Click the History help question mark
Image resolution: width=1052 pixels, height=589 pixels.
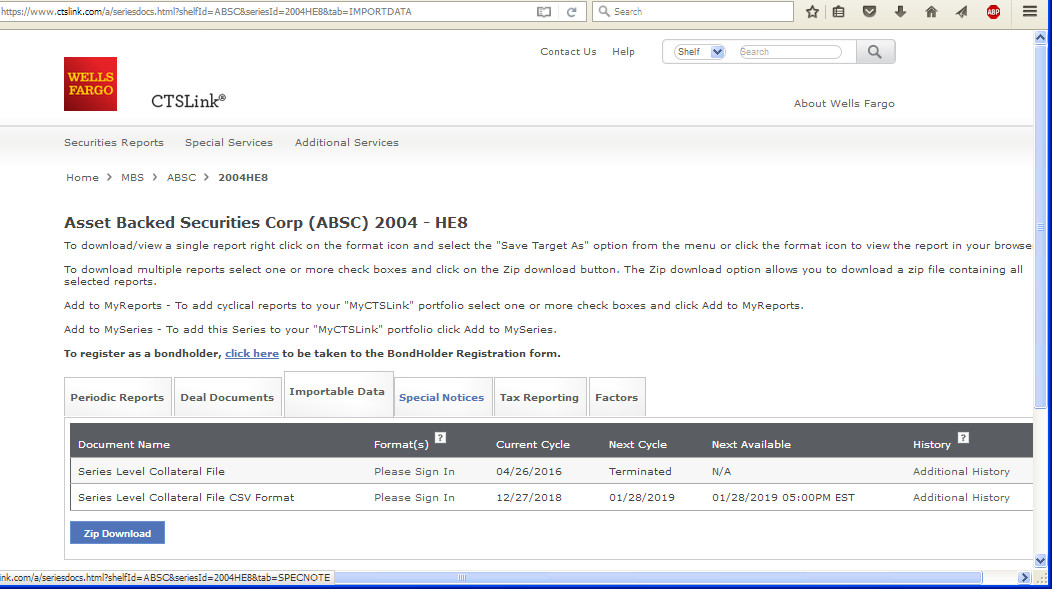pos(962,437)
